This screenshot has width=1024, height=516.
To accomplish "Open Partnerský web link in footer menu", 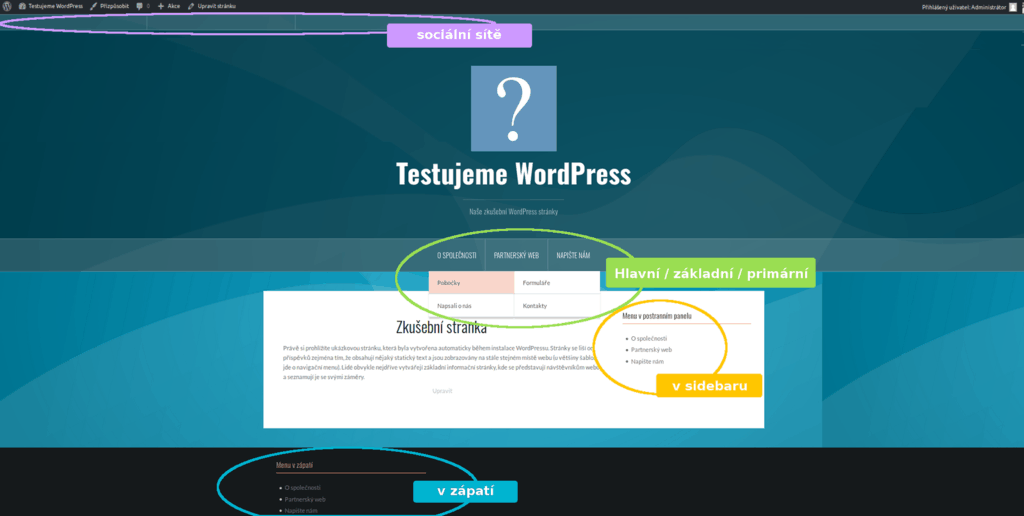I will tap(305, 500).
